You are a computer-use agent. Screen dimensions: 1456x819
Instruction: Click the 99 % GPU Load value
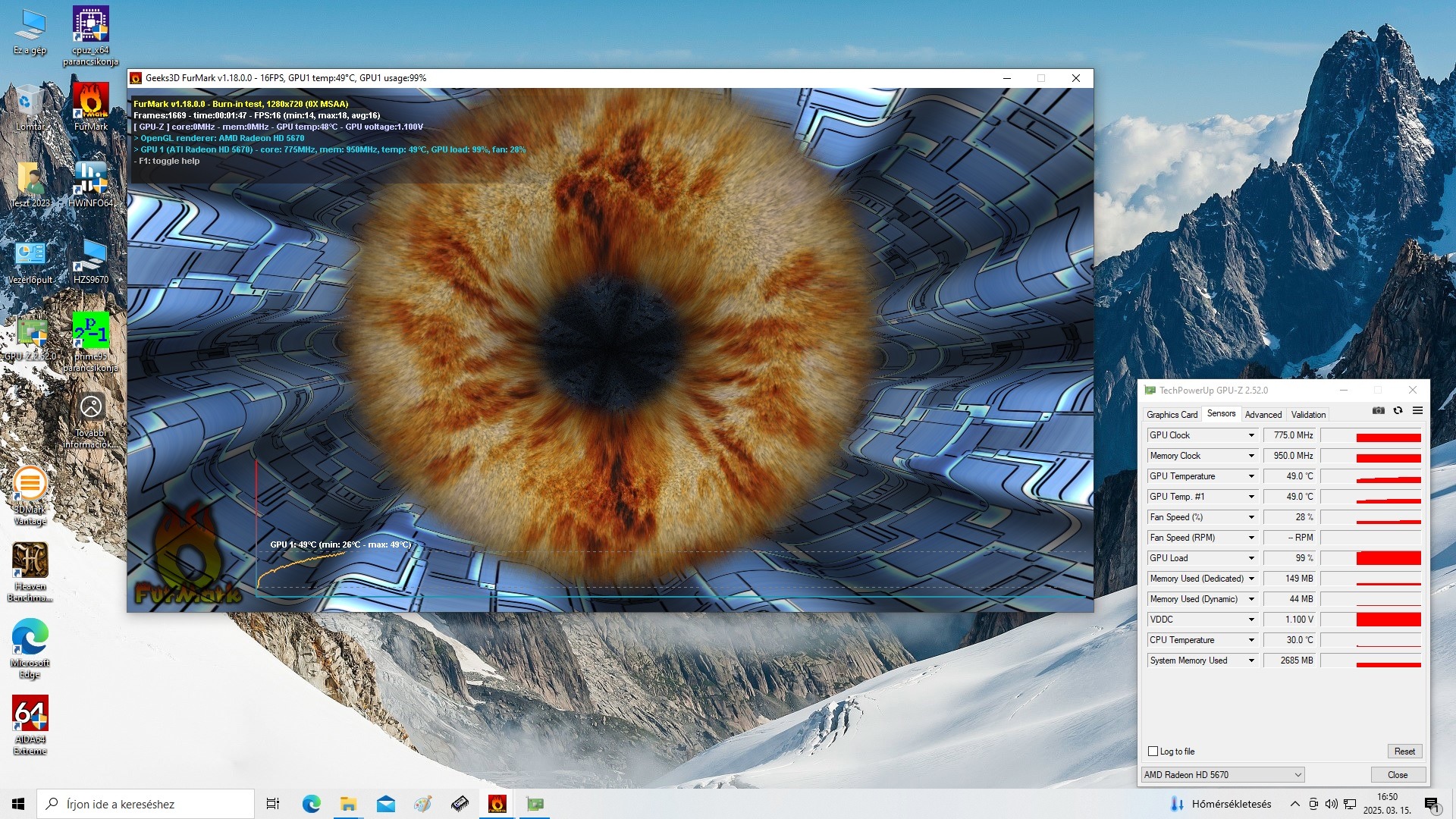[x=1291, y=558]
